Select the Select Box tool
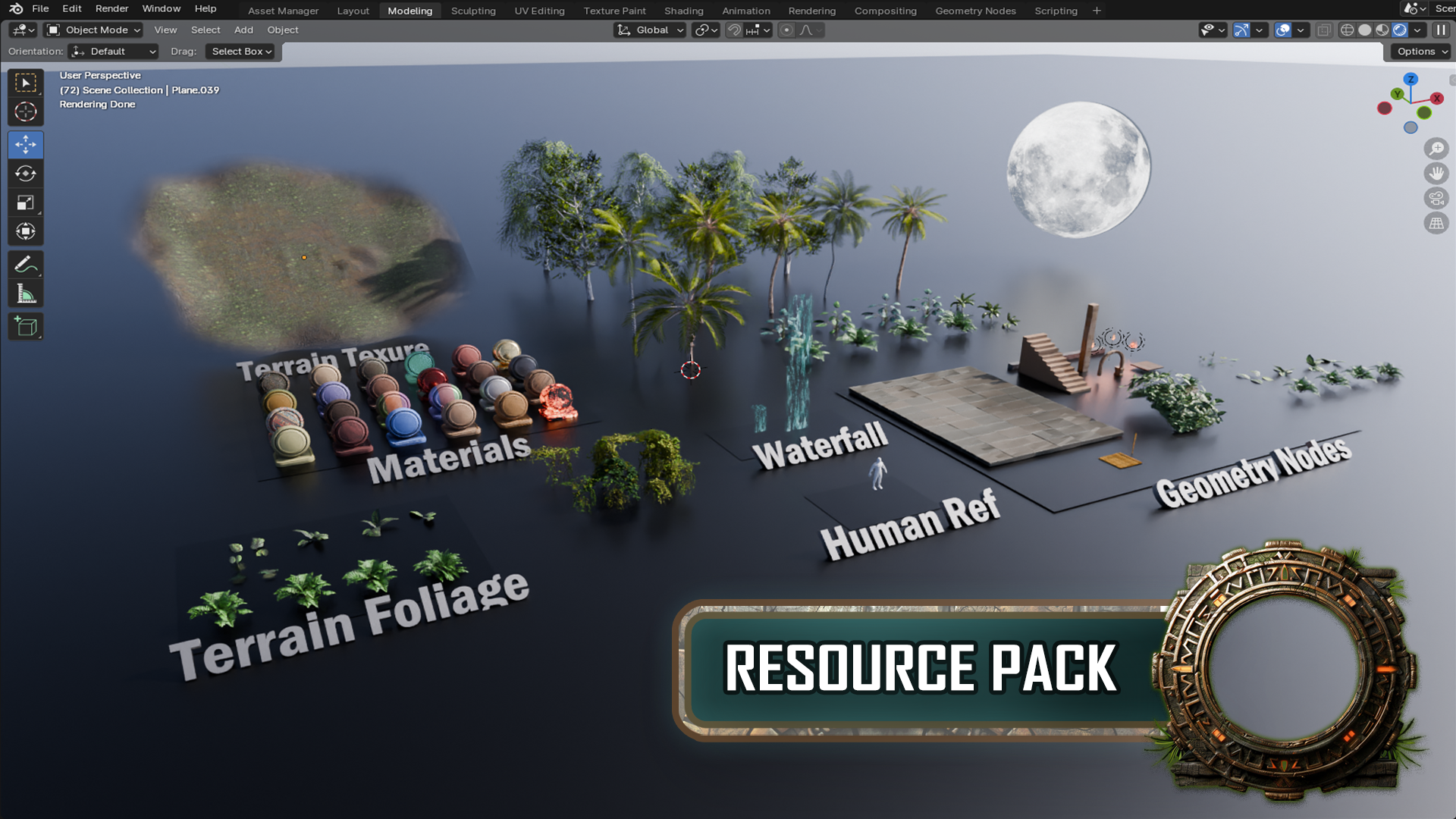Image resolution: width=1456 pixels, height=819 pixels. pyautogui.click(x=26, y=83)
